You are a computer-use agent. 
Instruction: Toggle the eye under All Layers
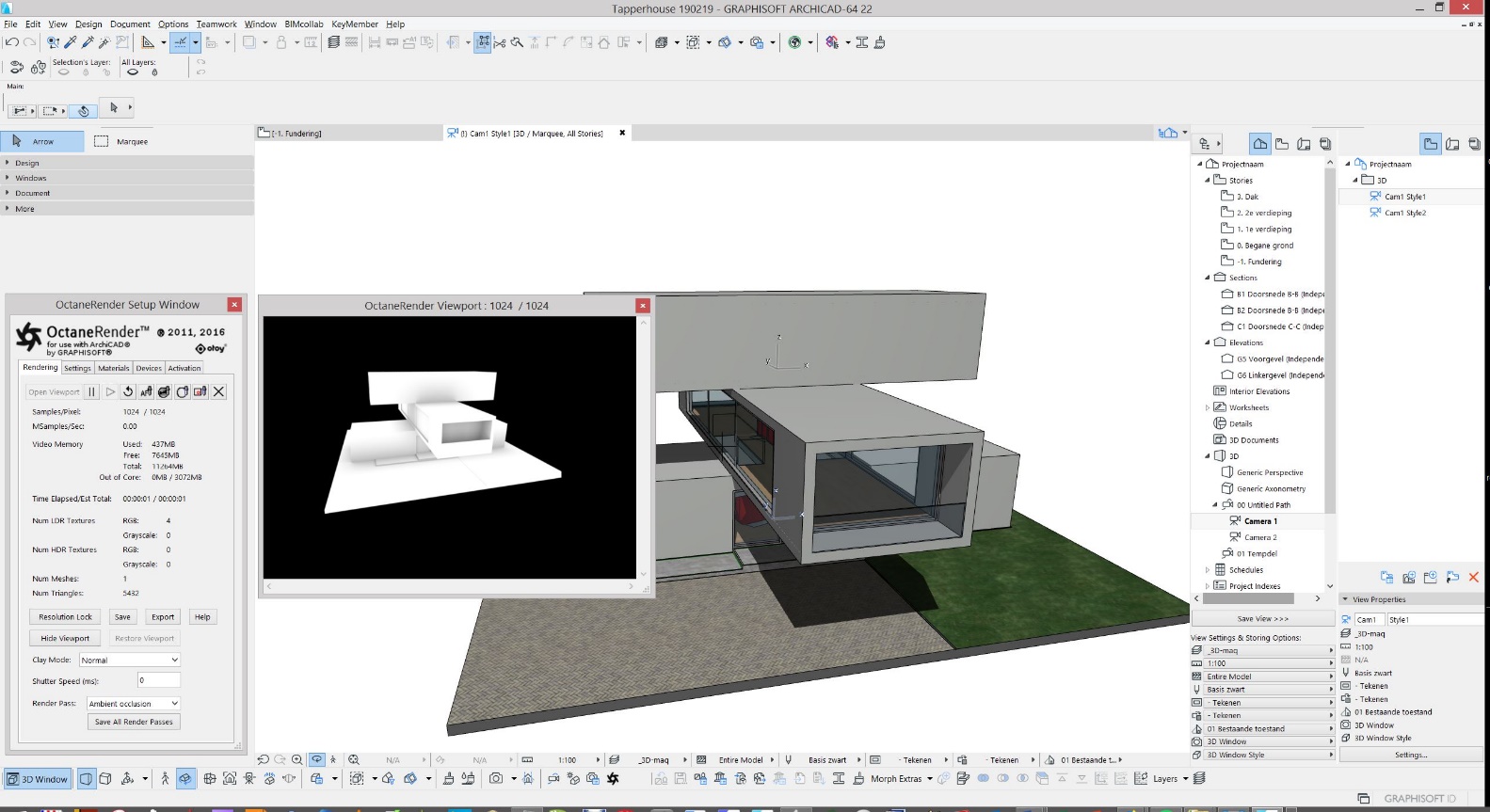[133, 72]
